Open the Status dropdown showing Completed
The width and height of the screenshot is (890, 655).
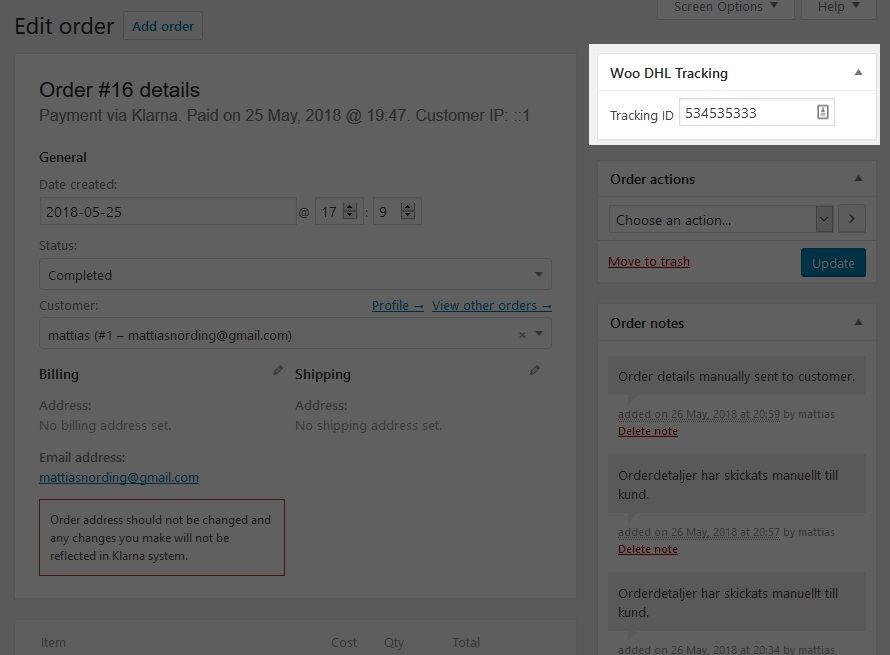point(295,275)
